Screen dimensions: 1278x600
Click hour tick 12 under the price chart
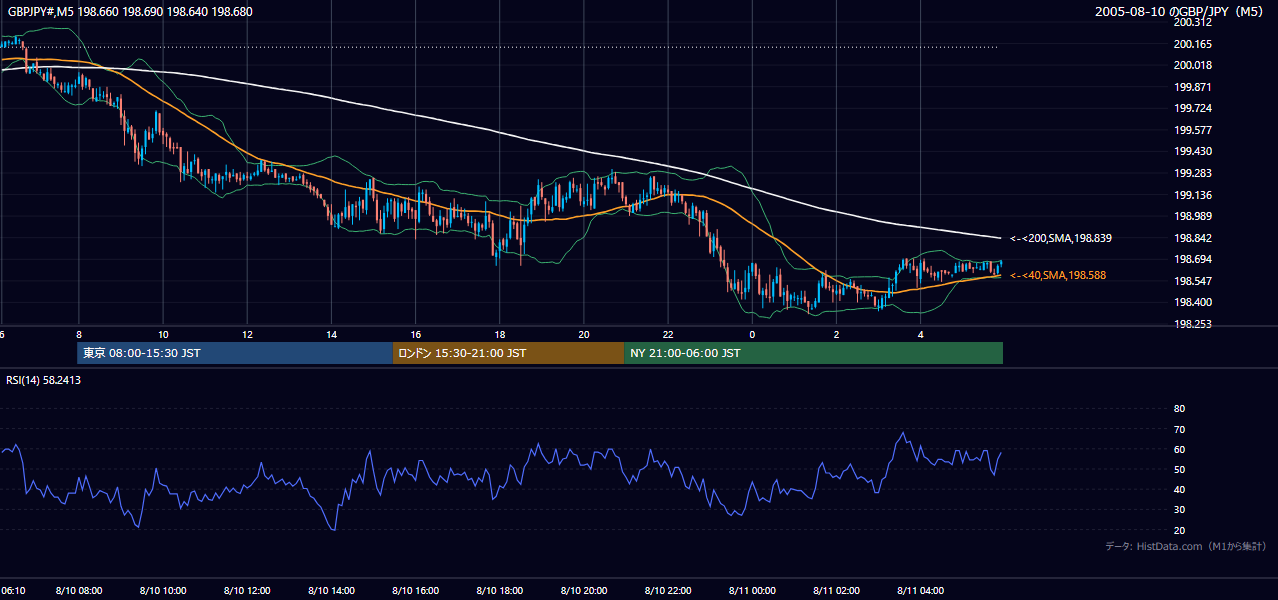click(x=247, y=335)
